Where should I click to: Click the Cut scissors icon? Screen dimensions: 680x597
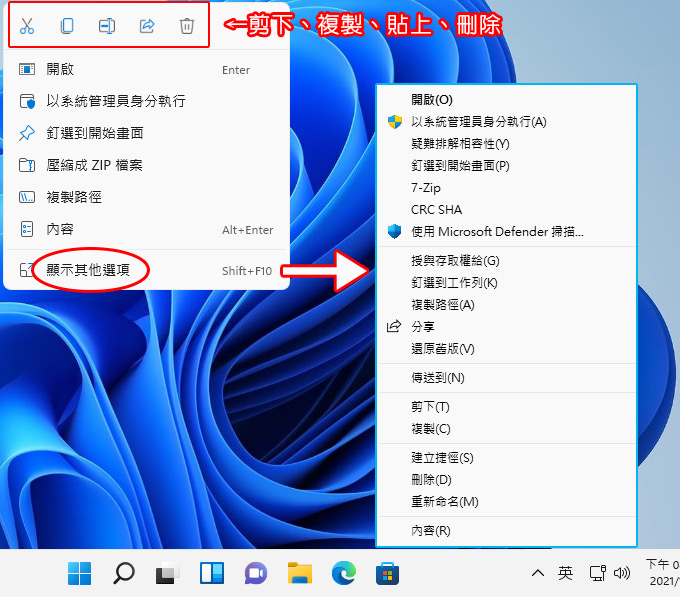click(27, 26)
